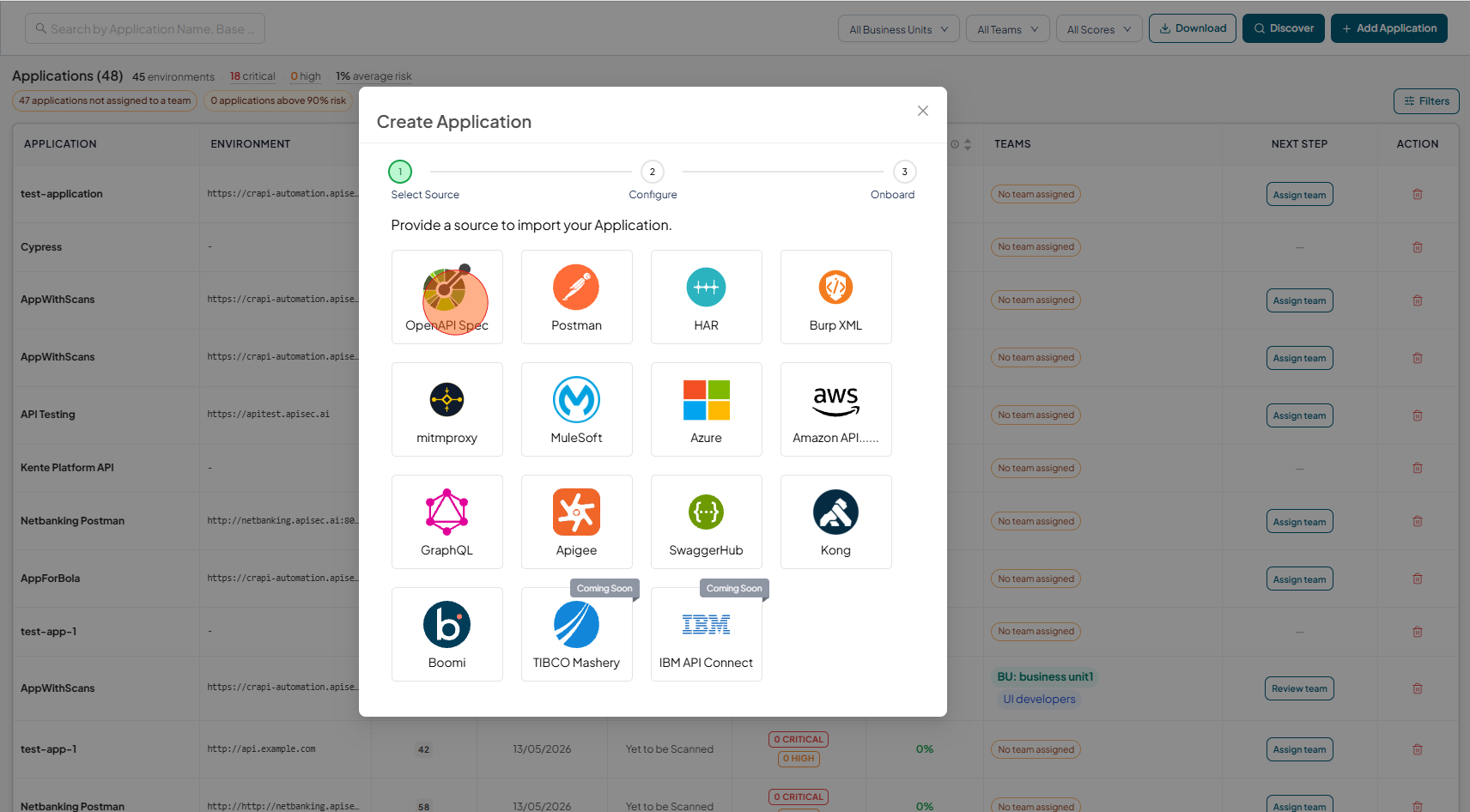Go to step 3 Onboard

[904, 172]
